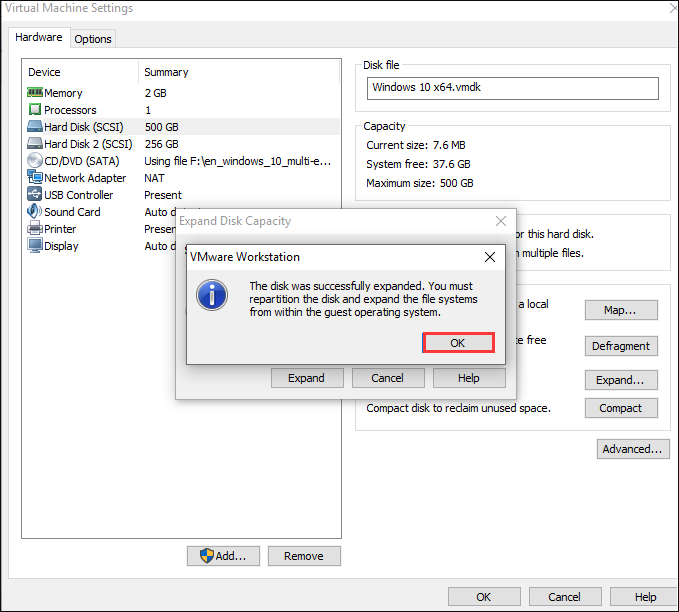Click the Display monitor icon
The width and height of the screenshot is (679, 612).
(x=35, y=245)
